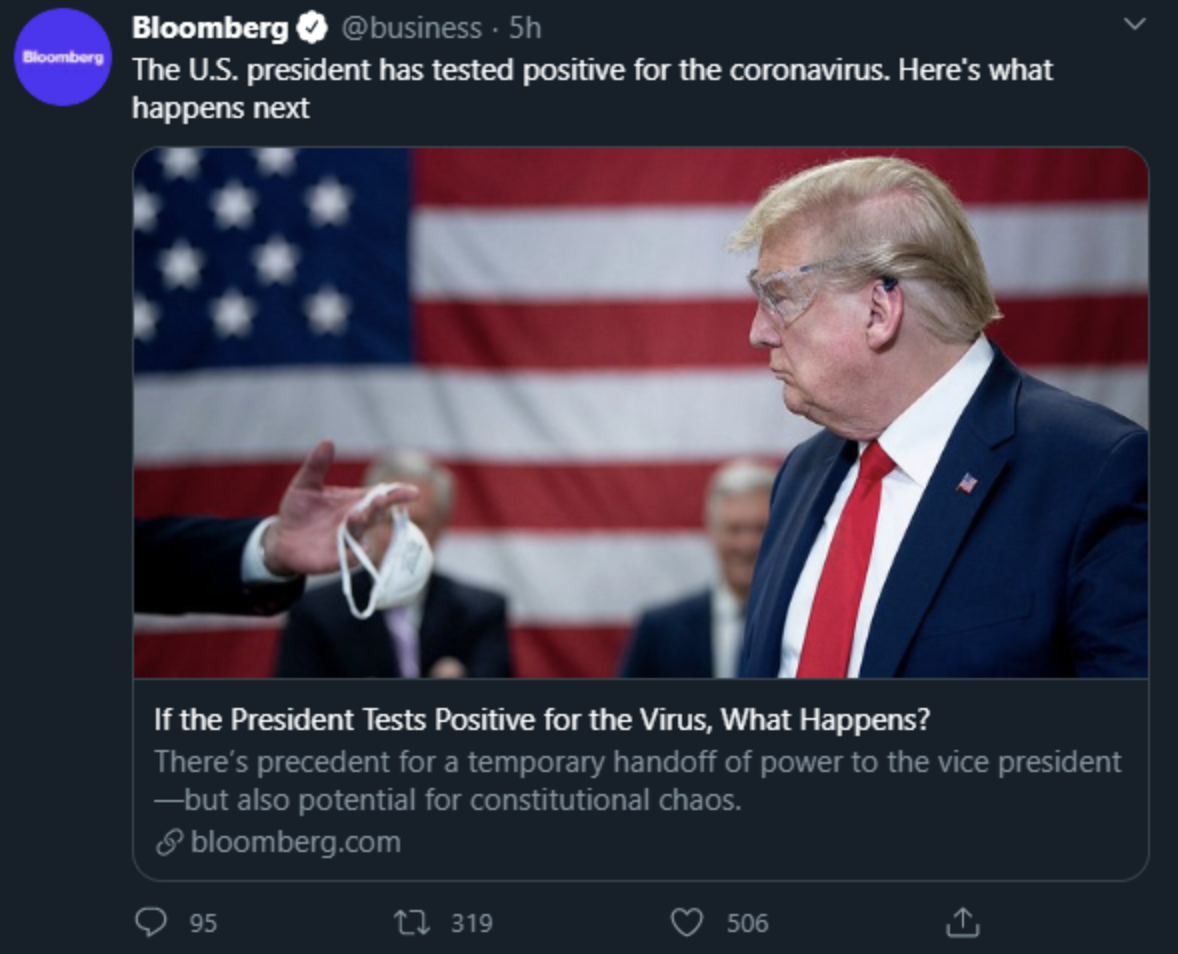The height and width of the screenshot is (954, 1178).
Task: Expand the tweet options chevron menu
Action: pos(1134,24)
